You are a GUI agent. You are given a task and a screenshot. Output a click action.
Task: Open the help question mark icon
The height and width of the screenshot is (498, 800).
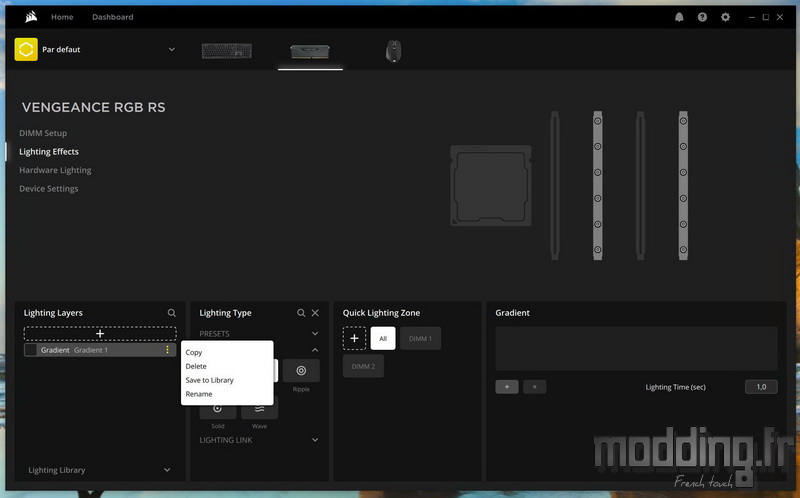click(703, 17)
